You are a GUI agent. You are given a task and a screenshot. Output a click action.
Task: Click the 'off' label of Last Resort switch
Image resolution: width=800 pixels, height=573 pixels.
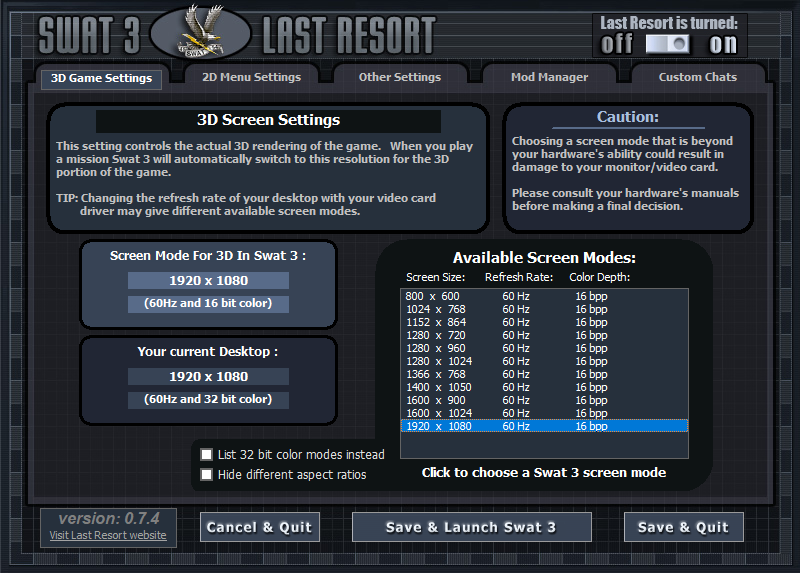point(617,44)
